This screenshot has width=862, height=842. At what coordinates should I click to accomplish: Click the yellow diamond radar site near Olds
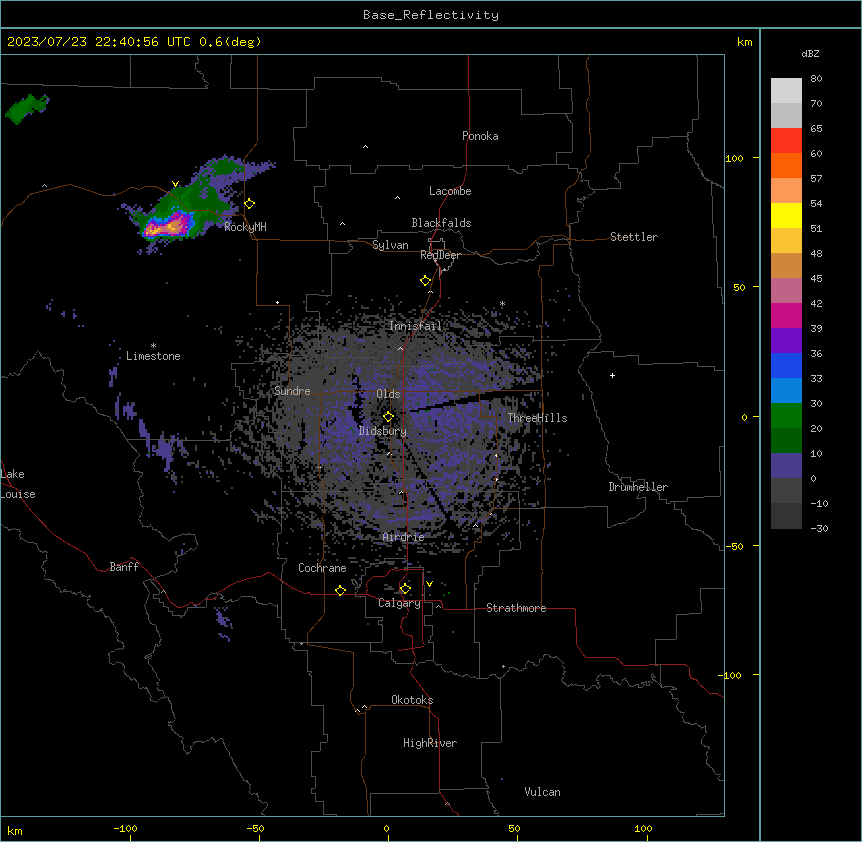point(388,417)
